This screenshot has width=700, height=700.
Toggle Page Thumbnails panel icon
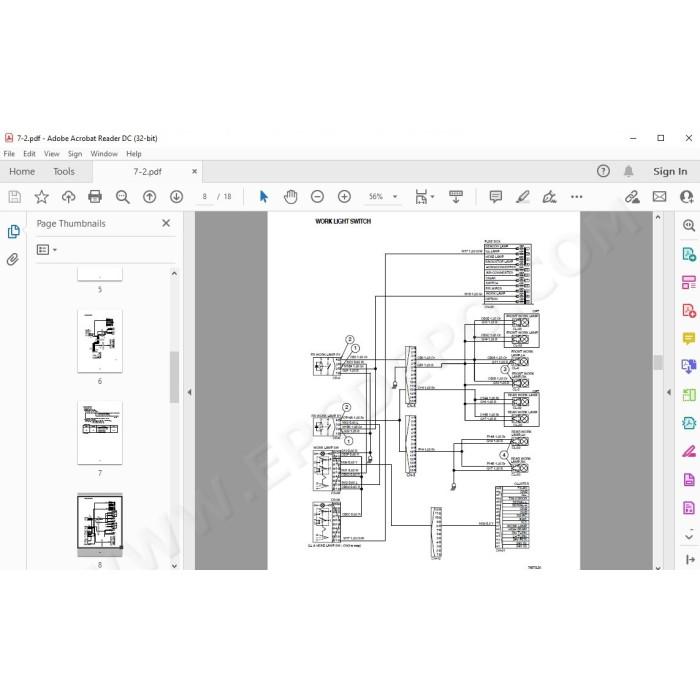click(14, 231)
